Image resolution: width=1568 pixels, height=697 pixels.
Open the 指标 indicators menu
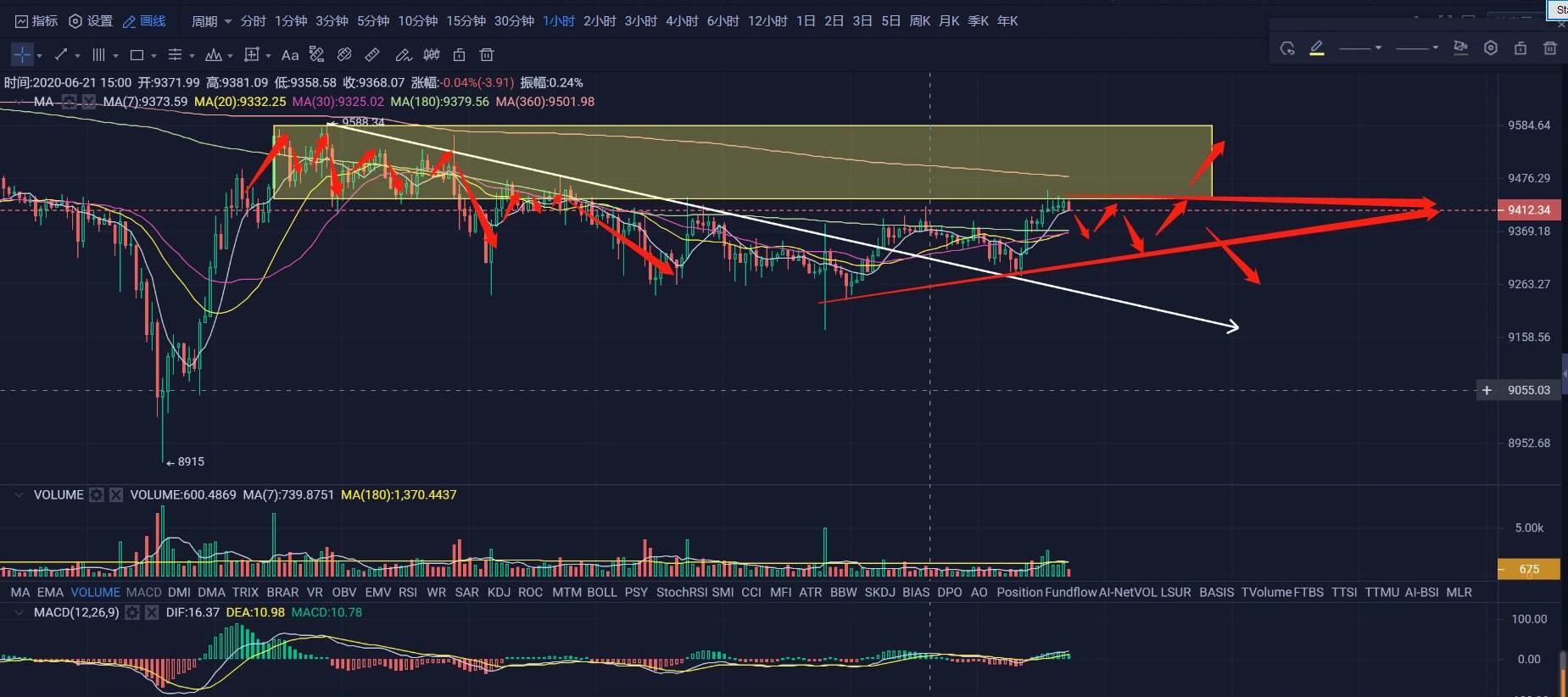(36, 21)
